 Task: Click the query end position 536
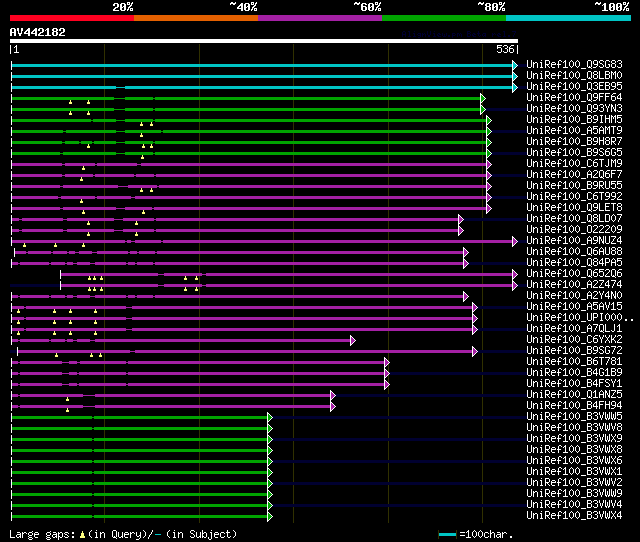pos(507,49)
